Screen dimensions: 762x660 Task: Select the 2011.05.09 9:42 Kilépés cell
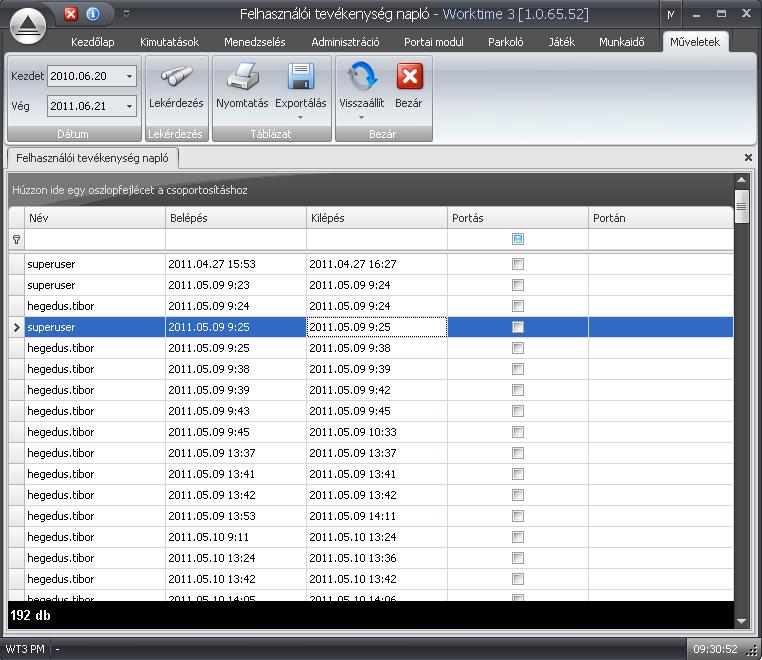(x=377, y=390)
